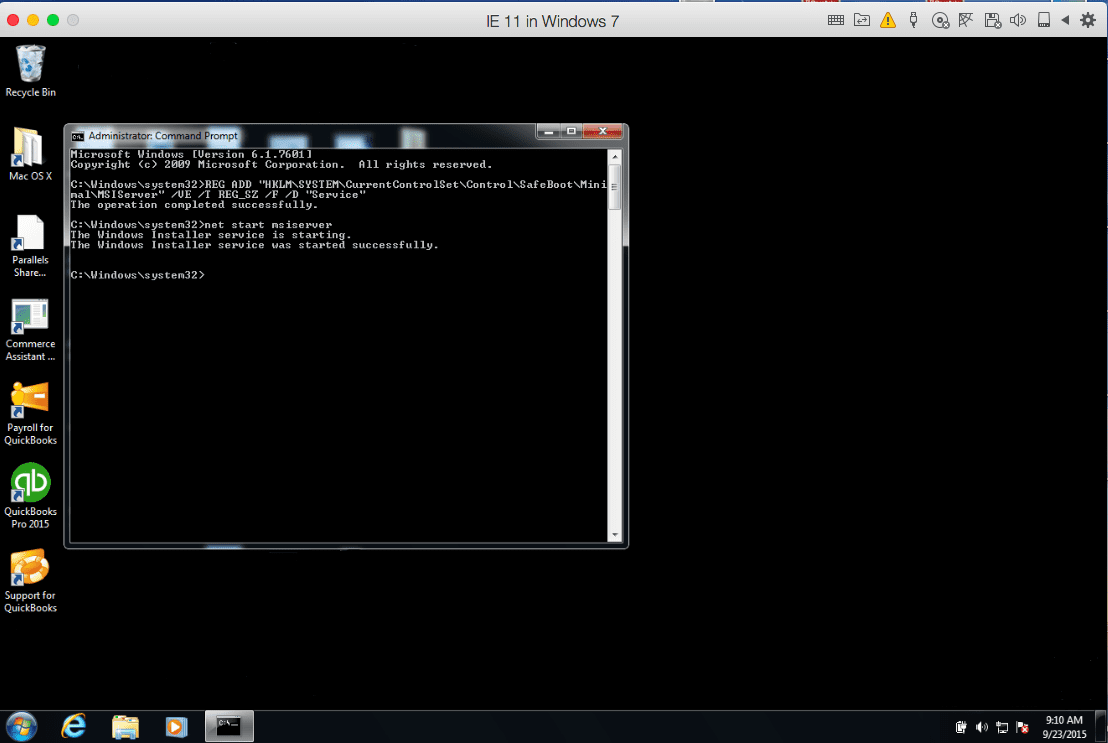The width and height of the screenshot is (1108, 743).
Task: Open Command Prompt window system menu icon
Action: coord(77,136)
